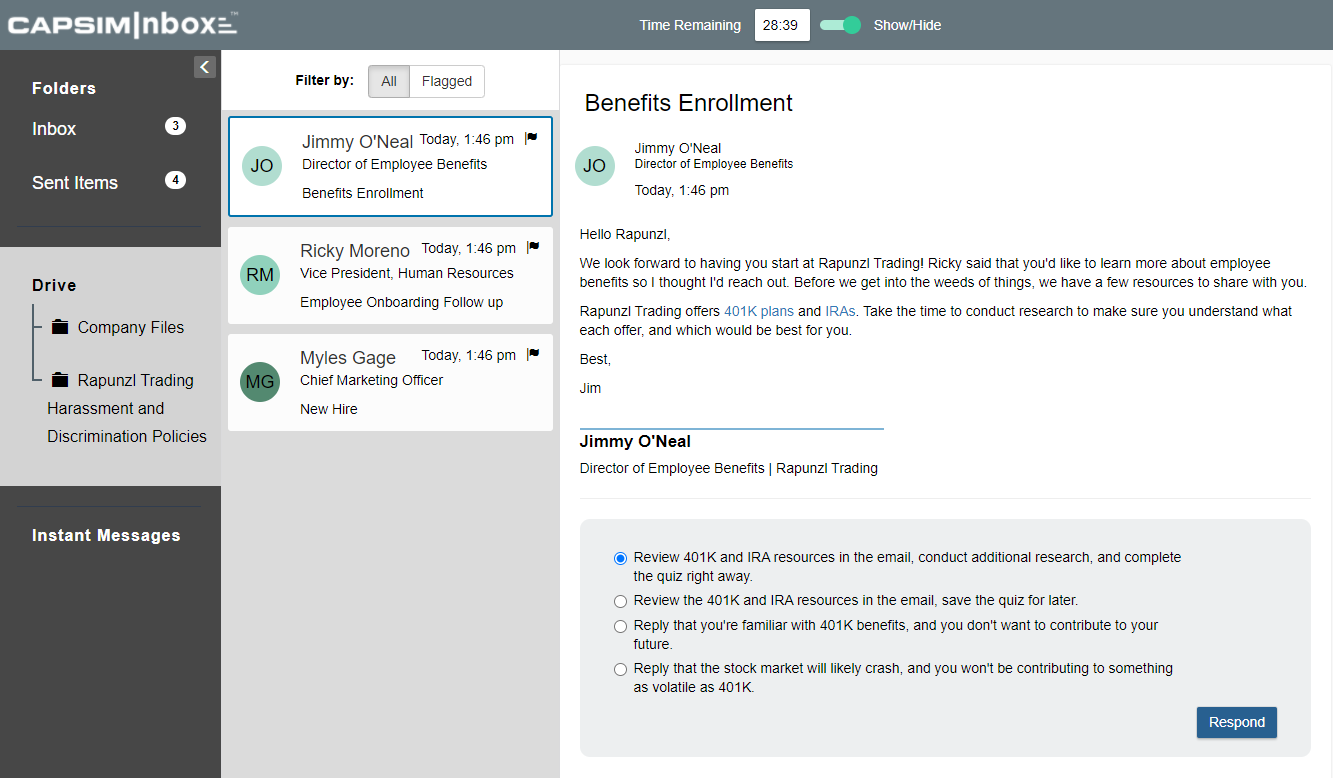Collapse the sidebar with the chevron arrow

205,67
